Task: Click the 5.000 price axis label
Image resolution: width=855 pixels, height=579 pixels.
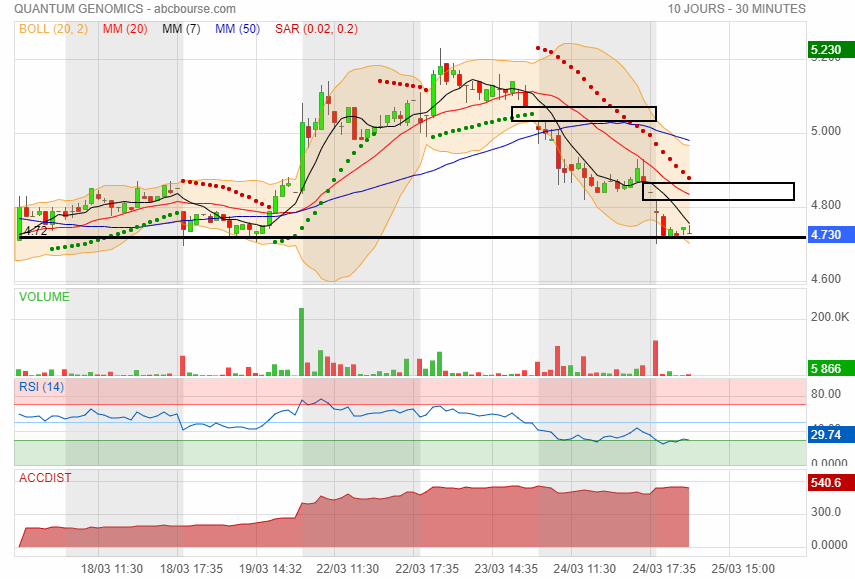Action: (x=826, y=131)
